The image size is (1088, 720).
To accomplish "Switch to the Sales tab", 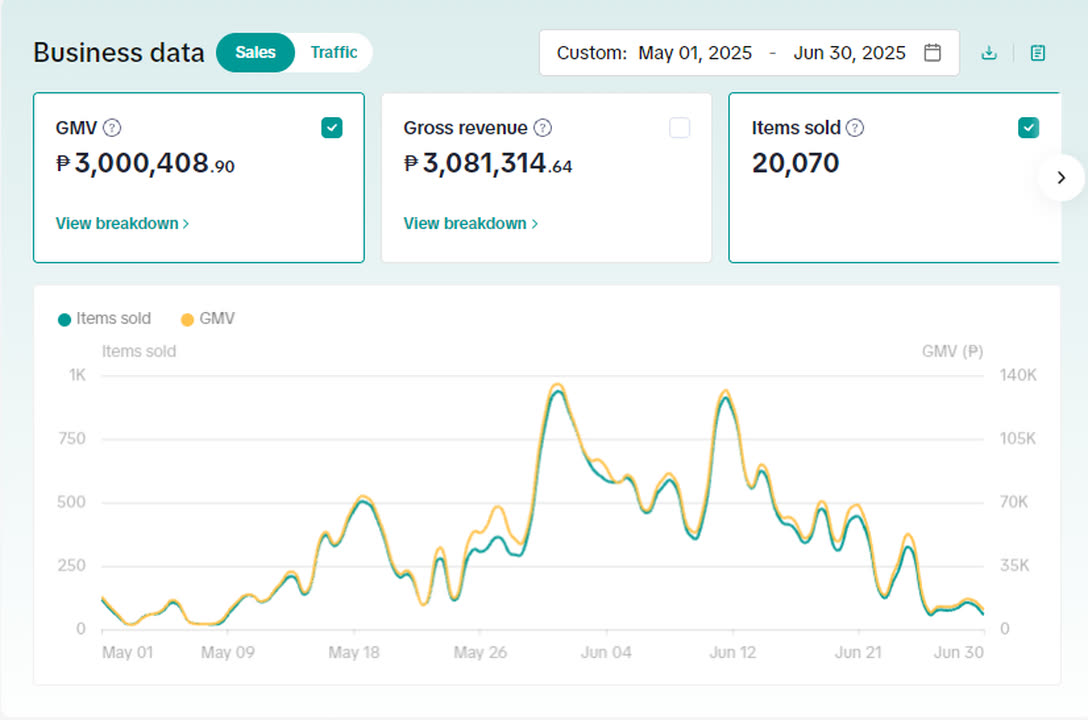I will click(255, 53).
